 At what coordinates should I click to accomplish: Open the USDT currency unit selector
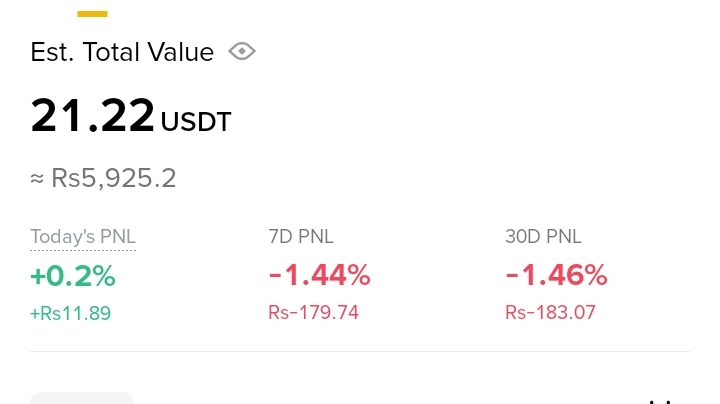[x=196, y=122]
